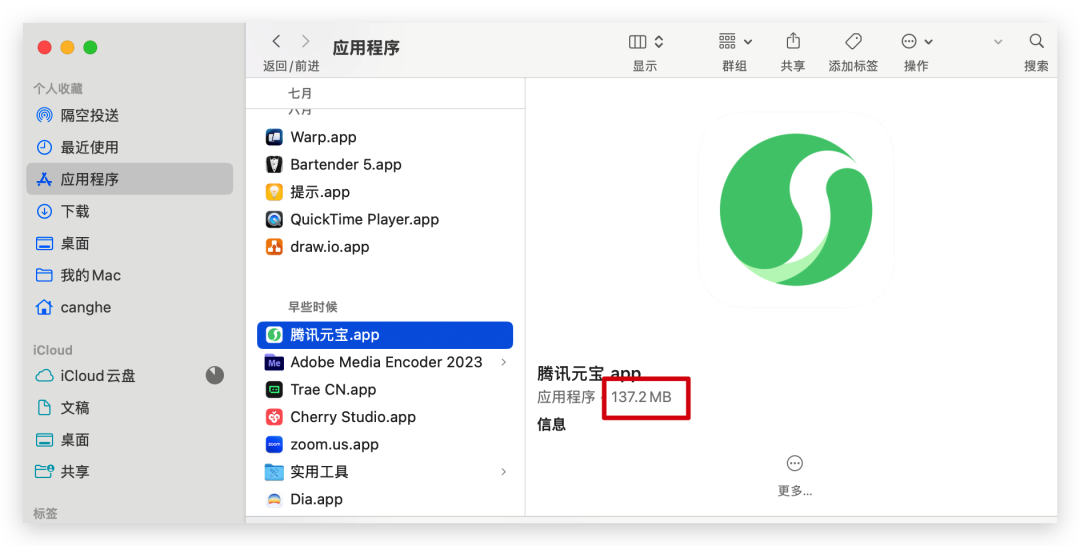Screen dimensions: 1080x546
Task: Select Cherry Studio.app in the list
Action: [385, 417]
